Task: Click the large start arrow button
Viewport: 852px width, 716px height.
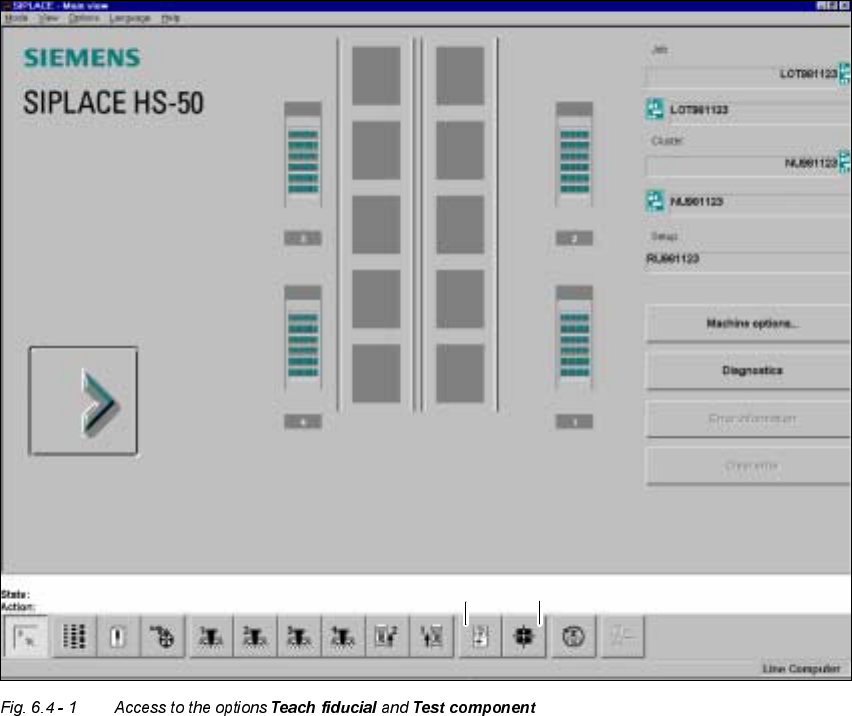Action: (83, 400)
